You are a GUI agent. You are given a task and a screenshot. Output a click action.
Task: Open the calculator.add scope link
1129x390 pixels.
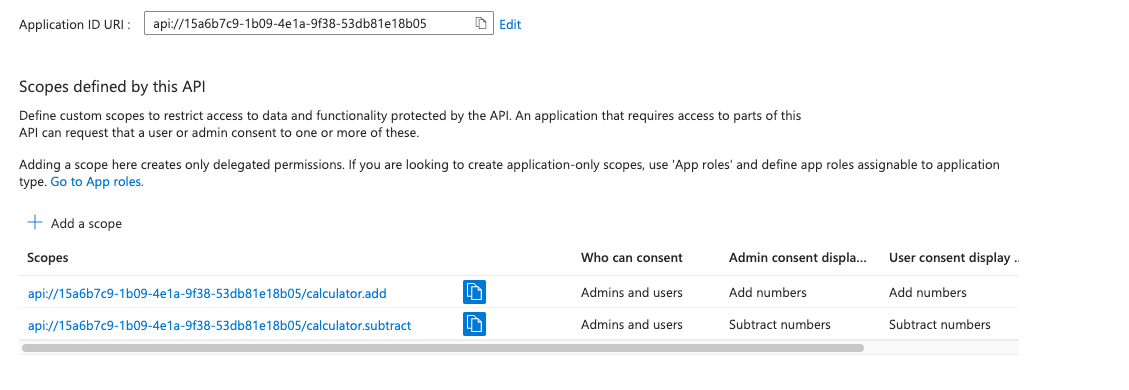coord(207,293)
